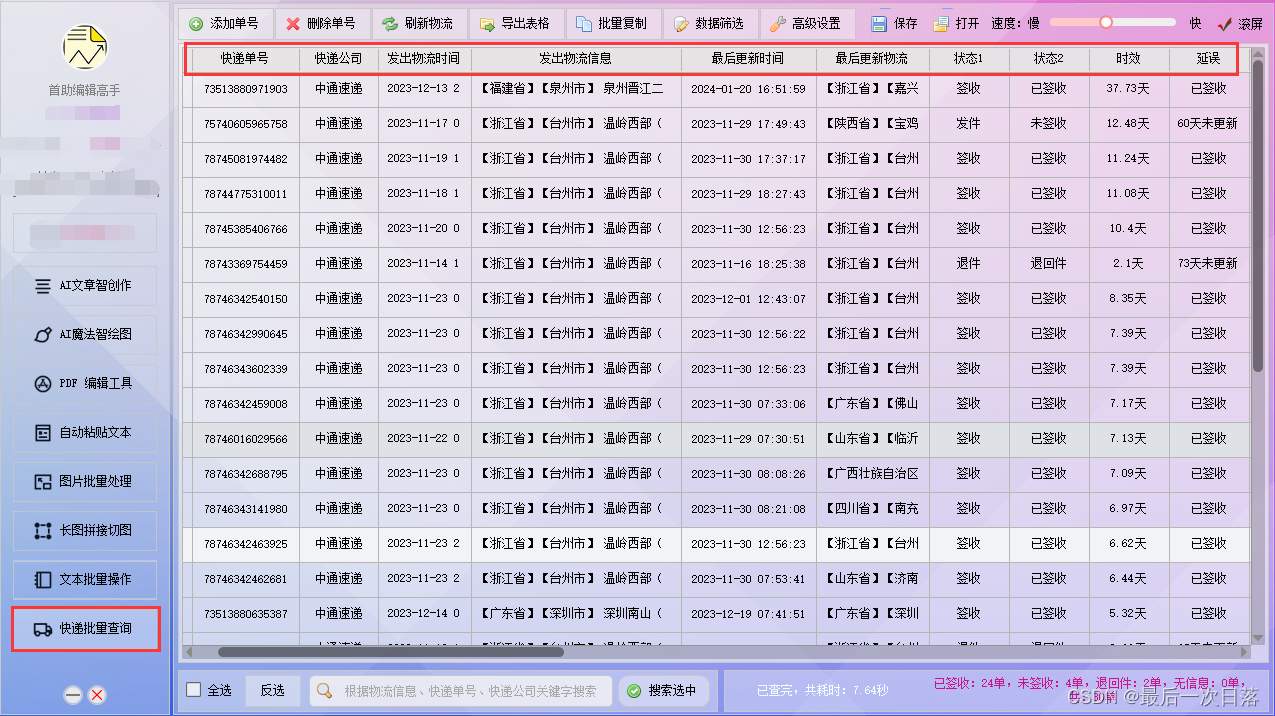Click the horizontal scrollbar under the table
Image resolution: width=1275 pixels, height=716 pixels.
390,652
